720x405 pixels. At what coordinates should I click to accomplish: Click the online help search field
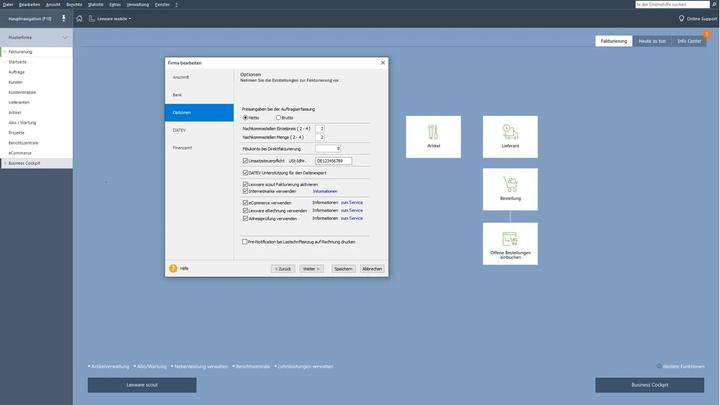pyautogui.click(x=673, y=4)
